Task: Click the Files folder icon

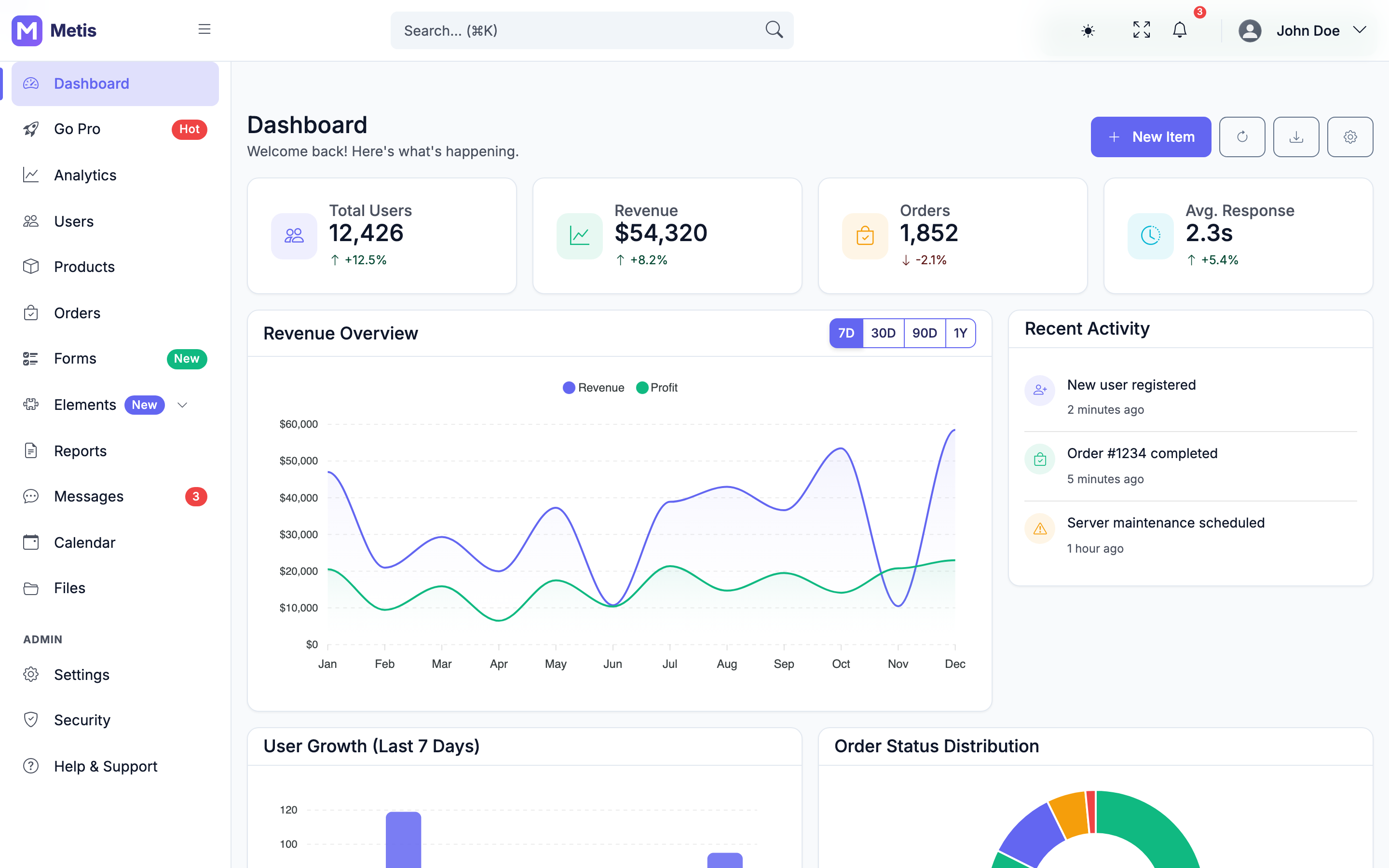Action: tap(30, 588)
